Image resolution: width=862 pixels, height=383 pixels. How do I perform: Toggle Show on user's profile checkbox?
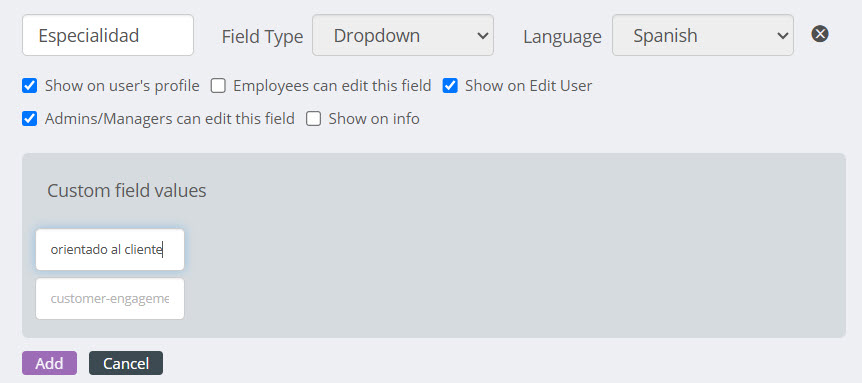tap(30, 86)
